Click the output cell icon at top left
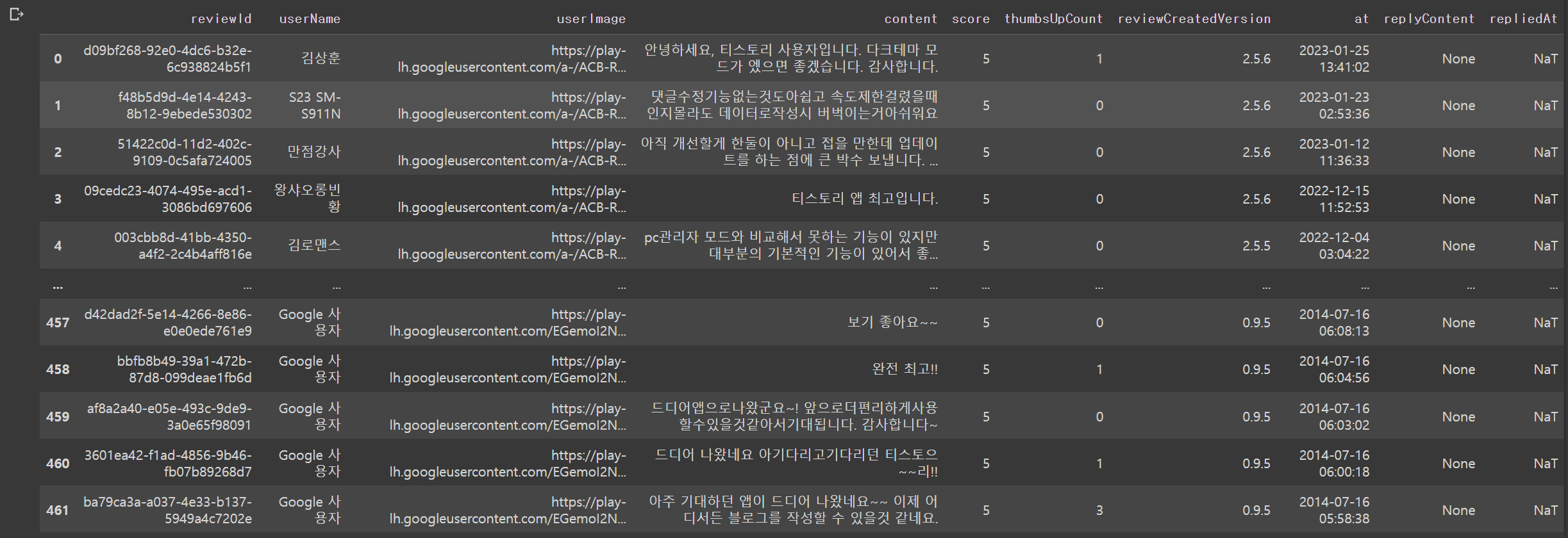 pos(17,14)
